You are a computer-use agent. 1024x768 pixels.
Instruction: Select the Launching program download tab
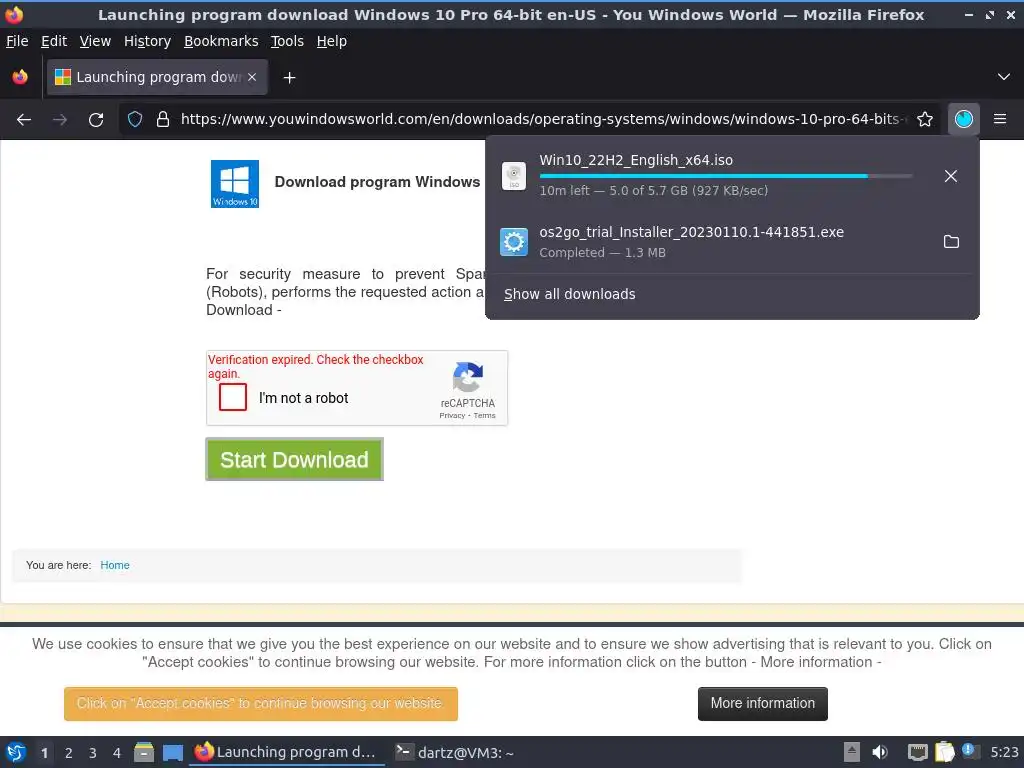[x=157, y=77]
